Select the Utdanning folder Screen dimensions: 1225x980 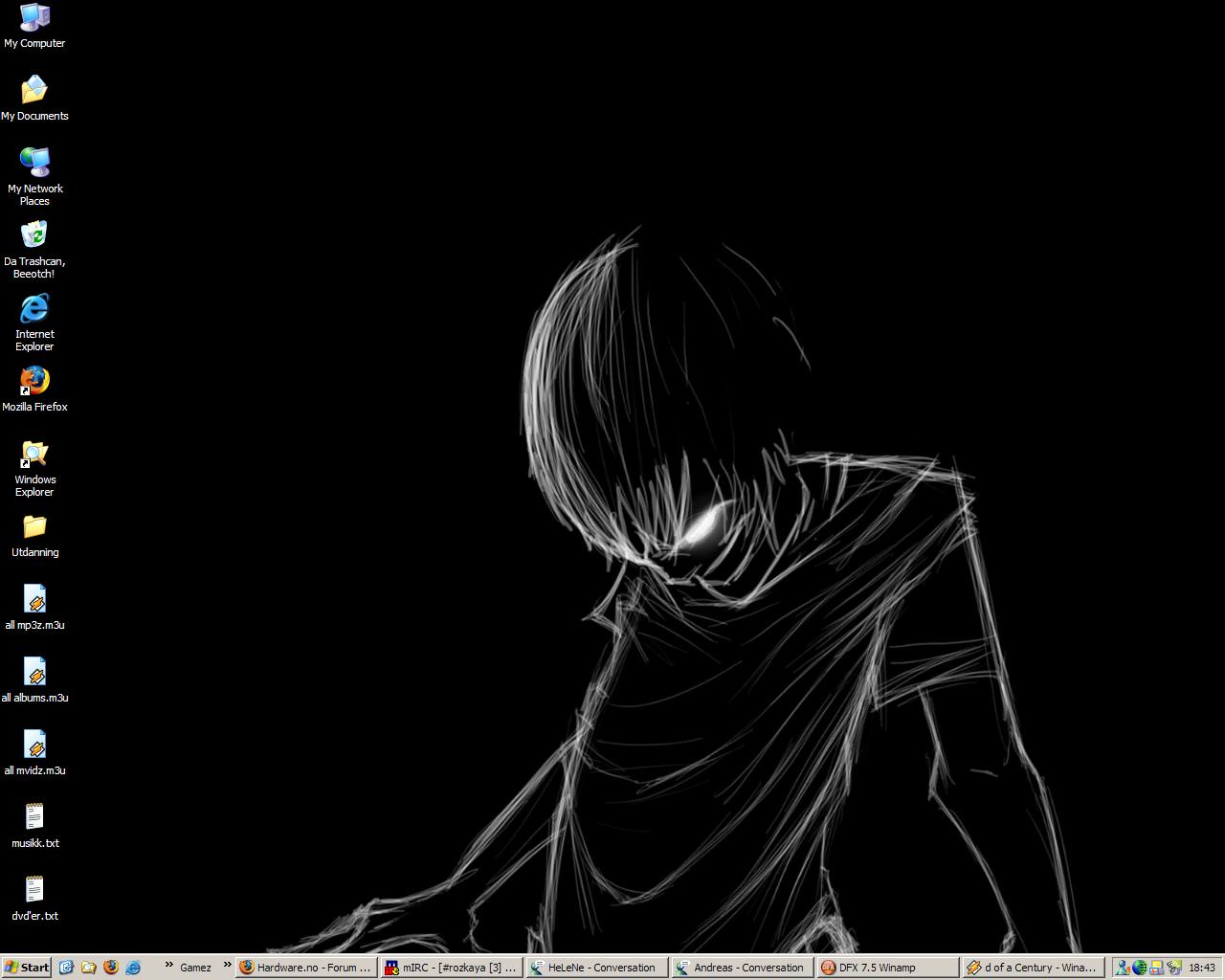[x=34, y=535]
